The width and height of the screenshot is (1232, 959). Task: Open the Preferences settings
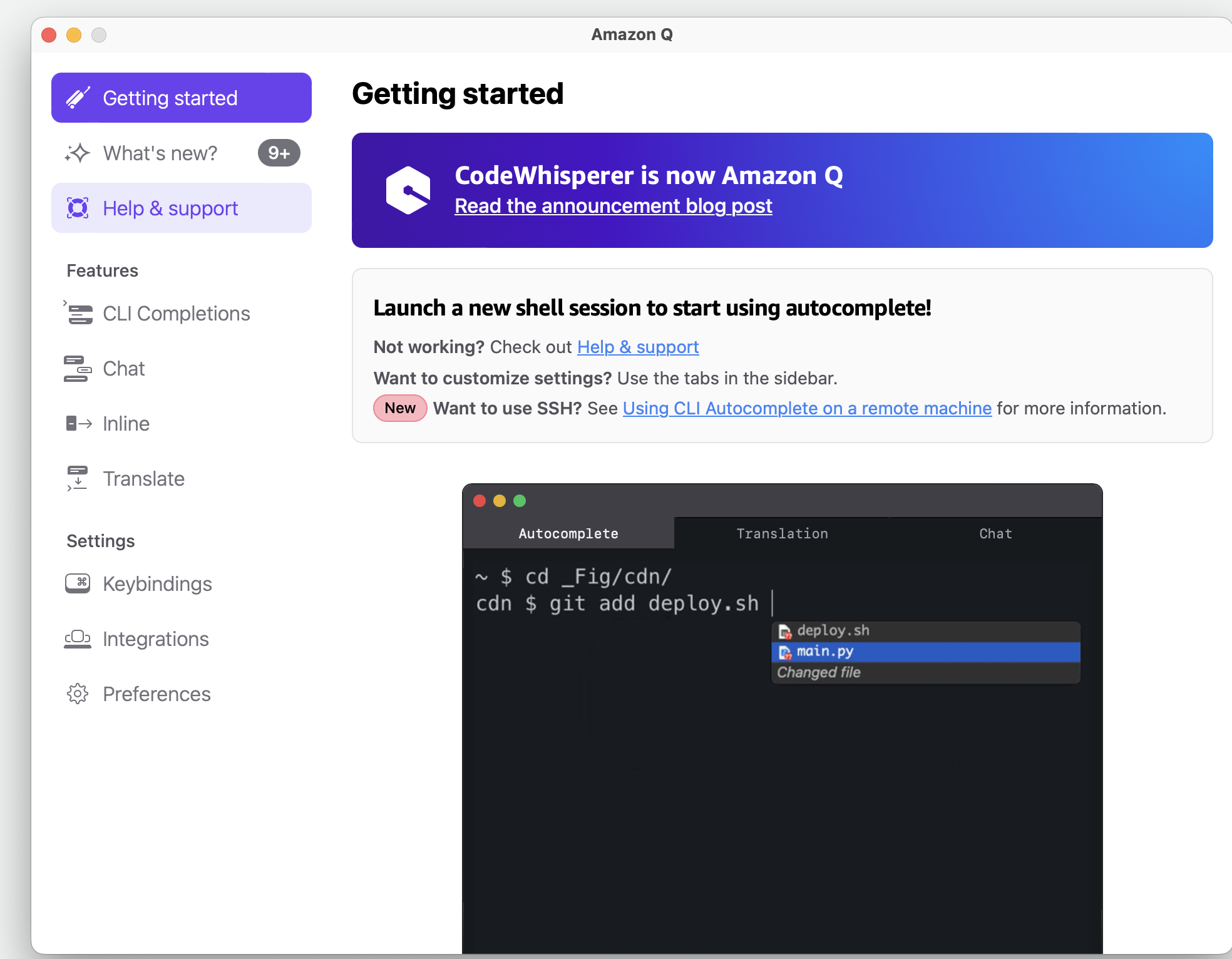(x=182, y=694)
